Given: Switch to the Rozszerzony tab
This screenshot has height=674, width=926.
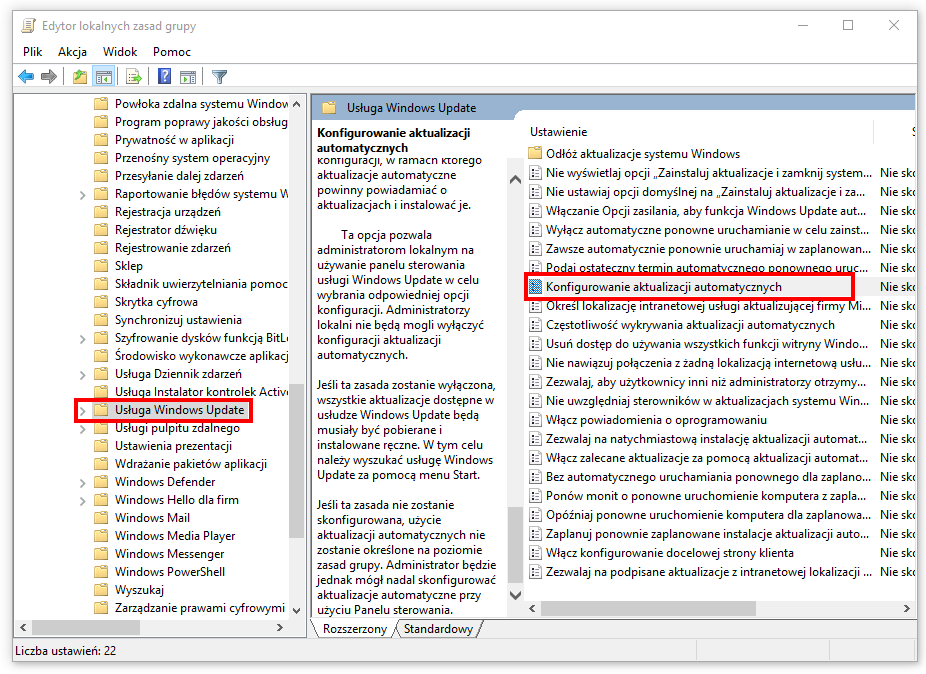Looking at the screenshot, I should click(354, 629).
